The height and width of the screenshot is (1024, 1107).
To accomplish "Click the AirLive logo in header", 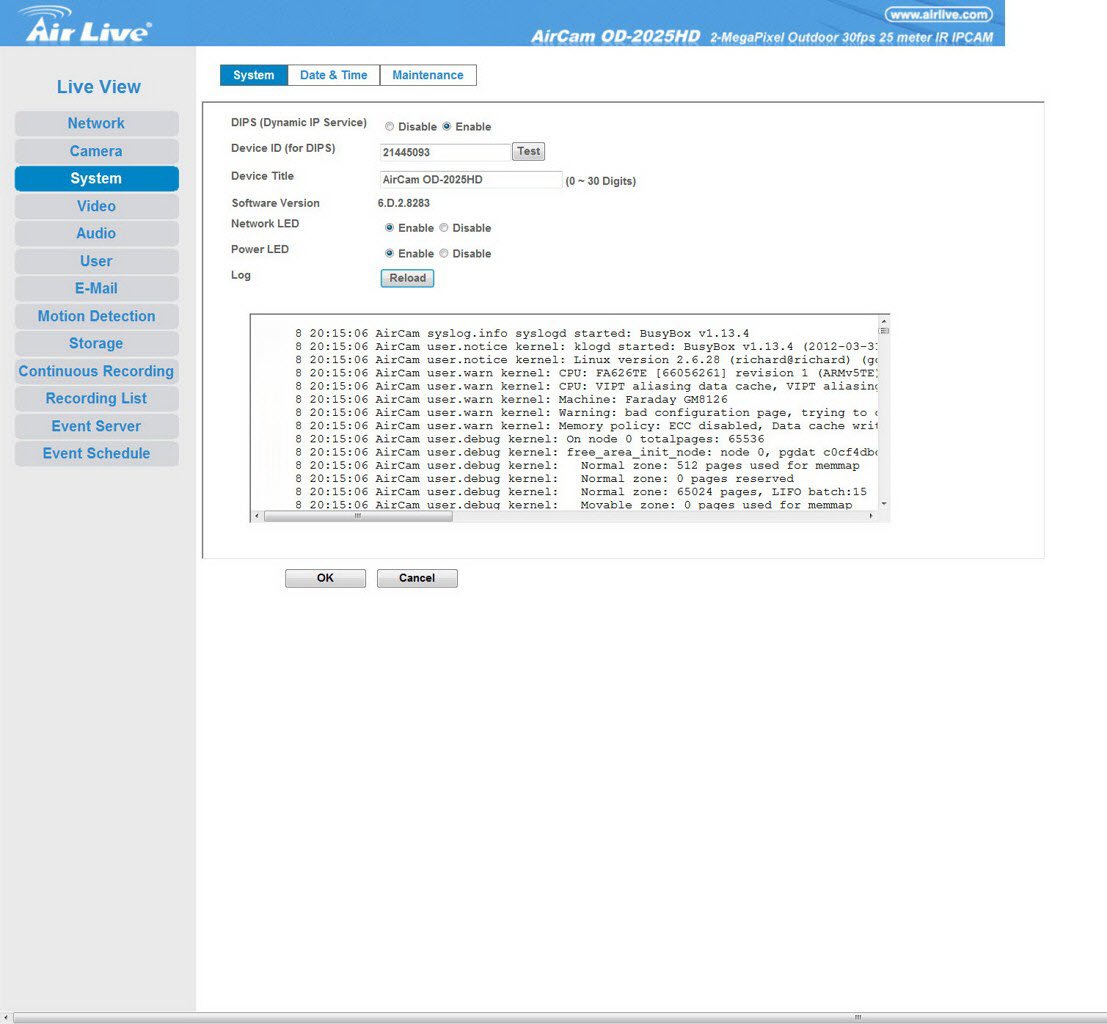I will (85, 25).
